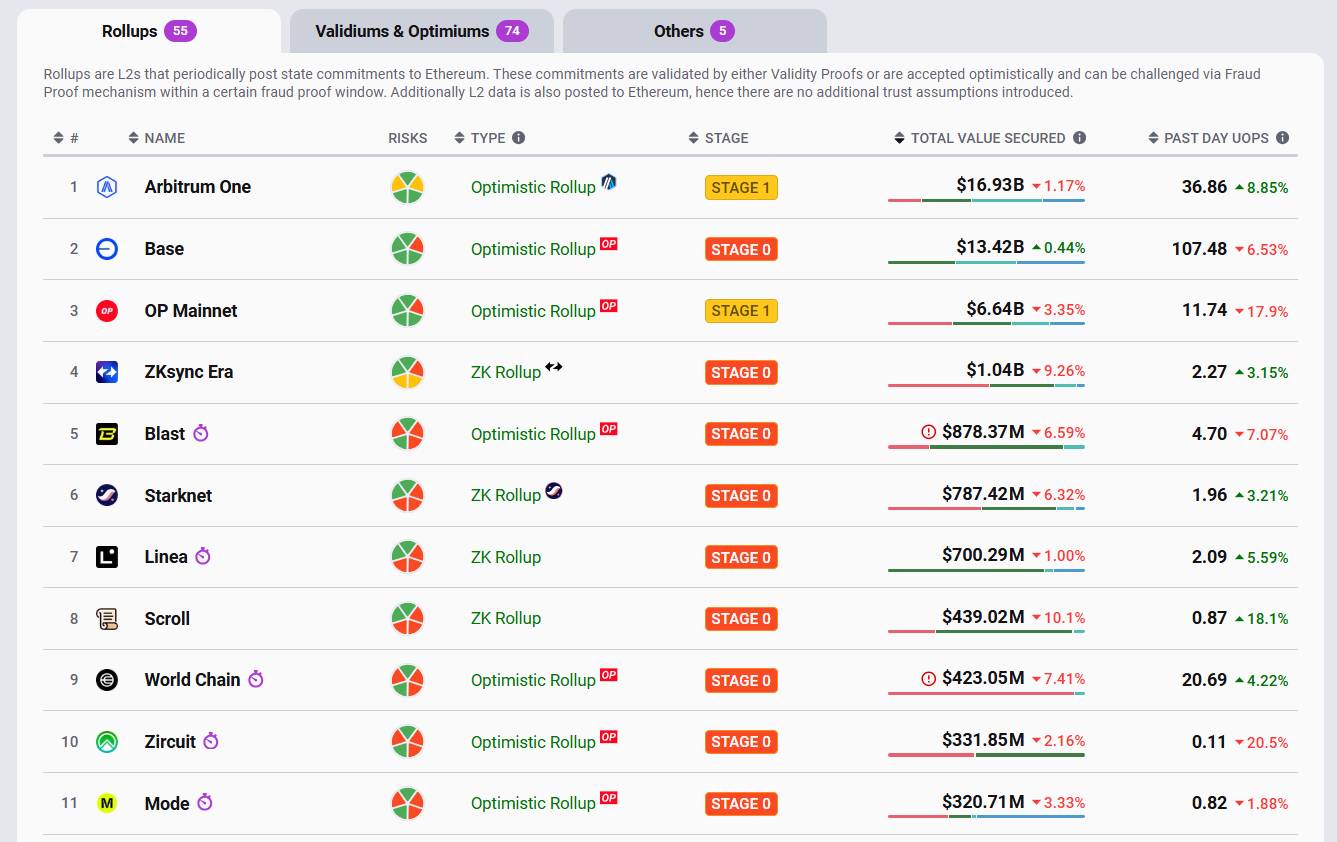Click Optimistic Rollup type in Zircuit row
1337x842 pixels.
[x=533, y=742]
